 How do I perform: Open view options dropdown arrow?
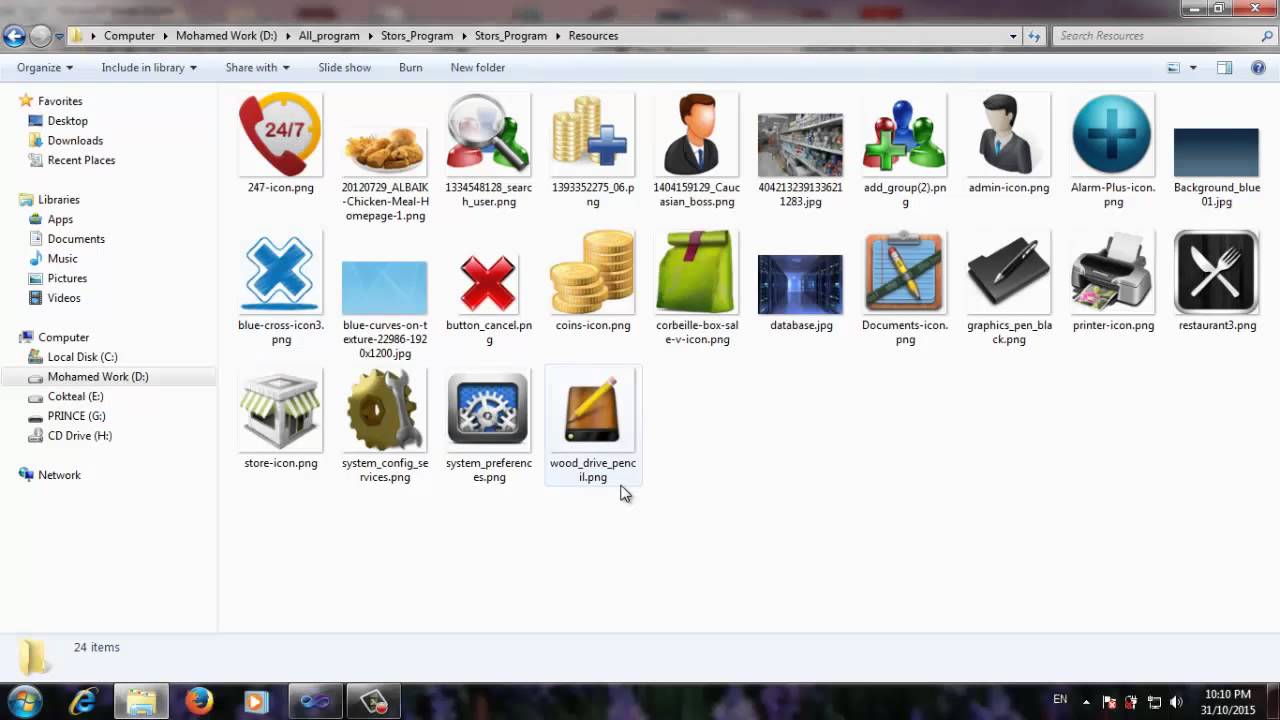(x=1193, y=68)
